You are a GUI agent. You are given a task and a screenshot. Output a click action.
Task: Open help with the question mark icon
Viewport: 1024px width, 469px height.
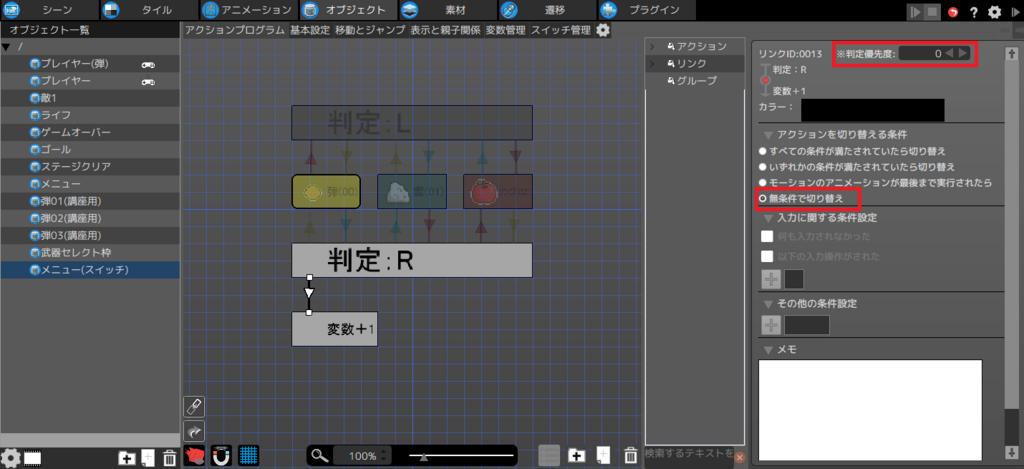974,12
